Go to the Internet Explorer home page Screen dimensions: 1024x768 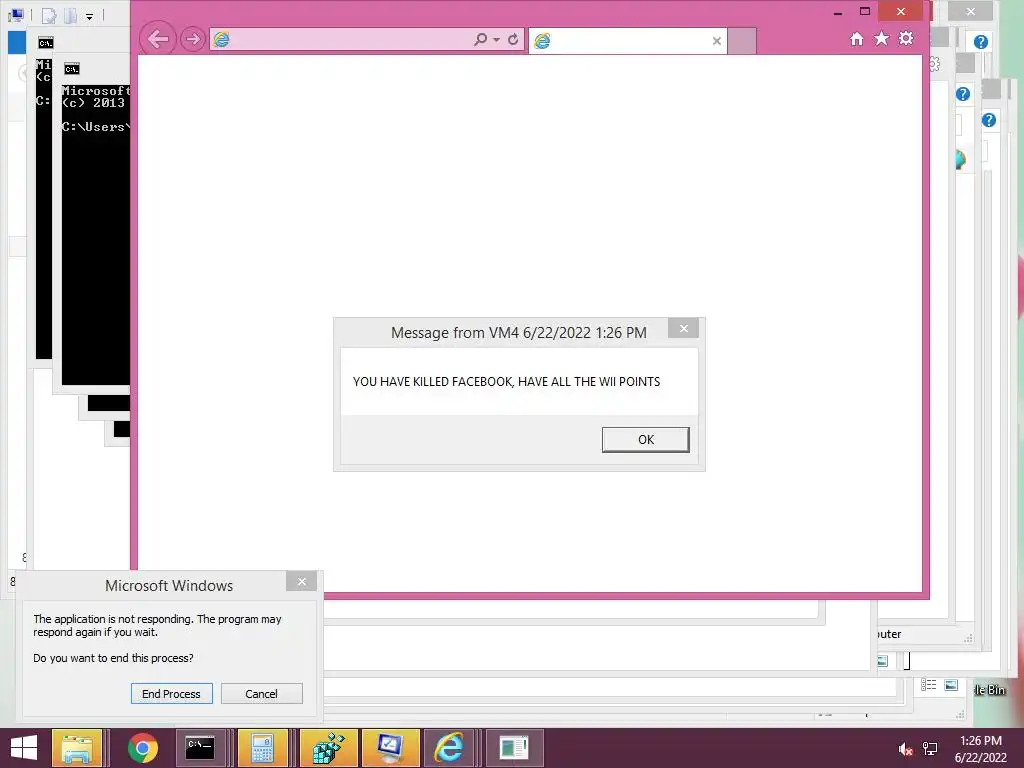(x=856, y=39)
